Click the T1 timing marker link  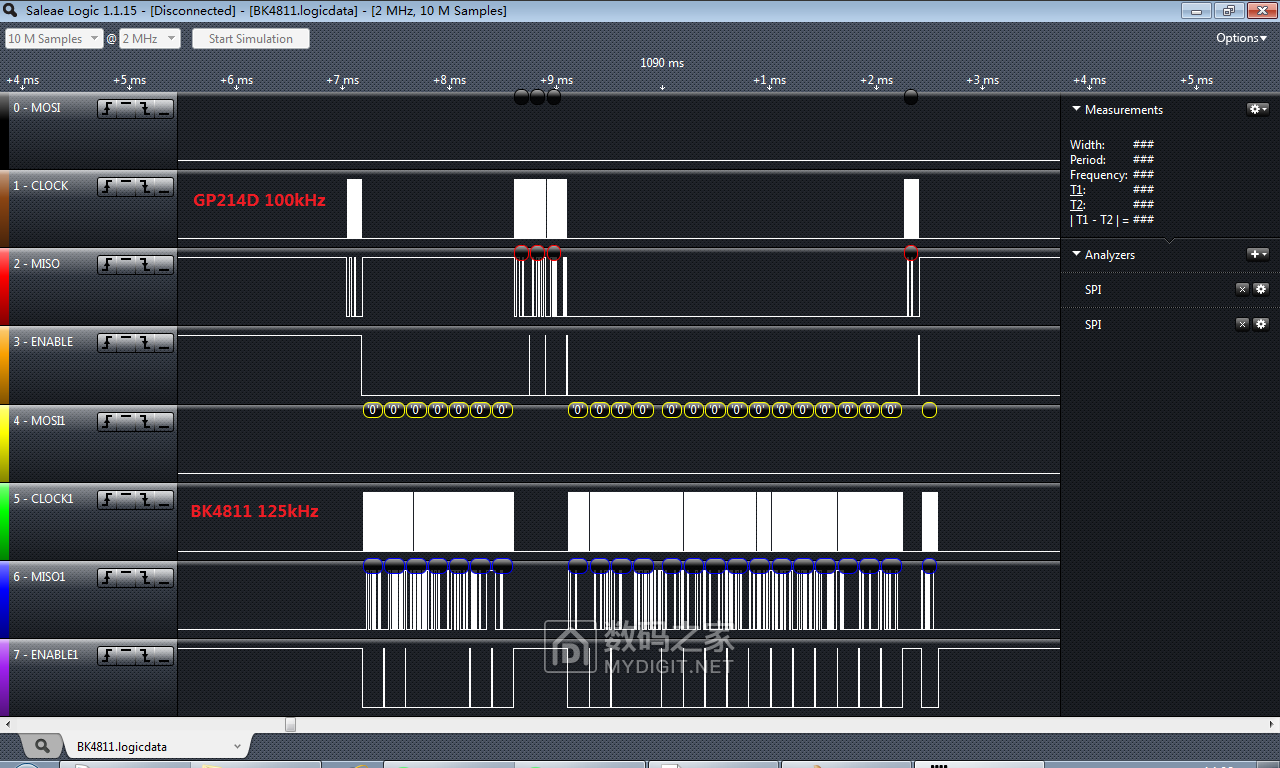pos(1077,190)
